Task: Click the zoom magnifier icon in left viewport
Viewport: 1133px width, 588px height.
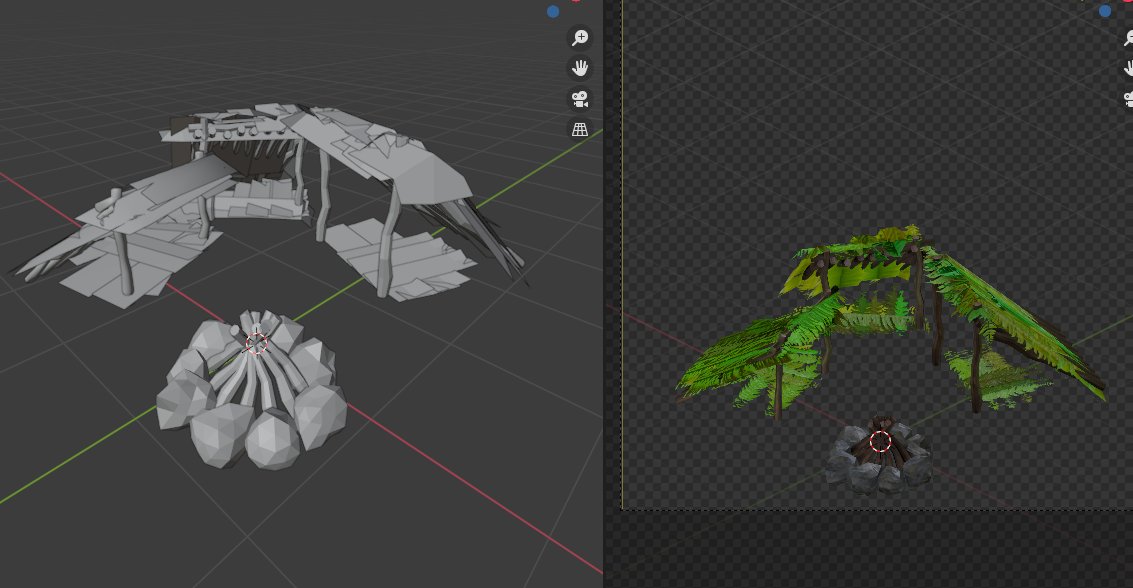Action: 580,38
